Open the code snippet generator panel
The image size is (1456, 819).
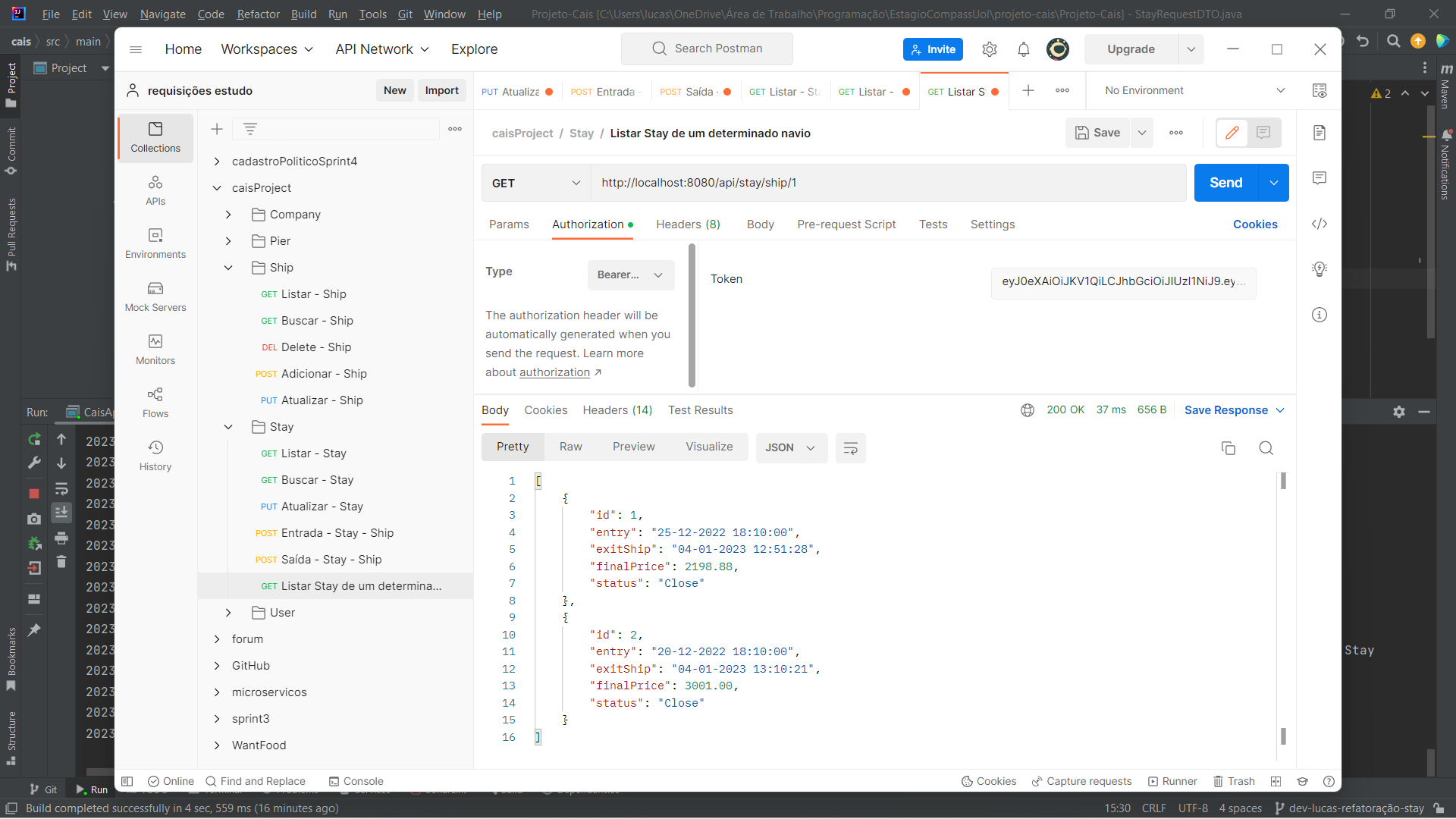coord(1320,224)
